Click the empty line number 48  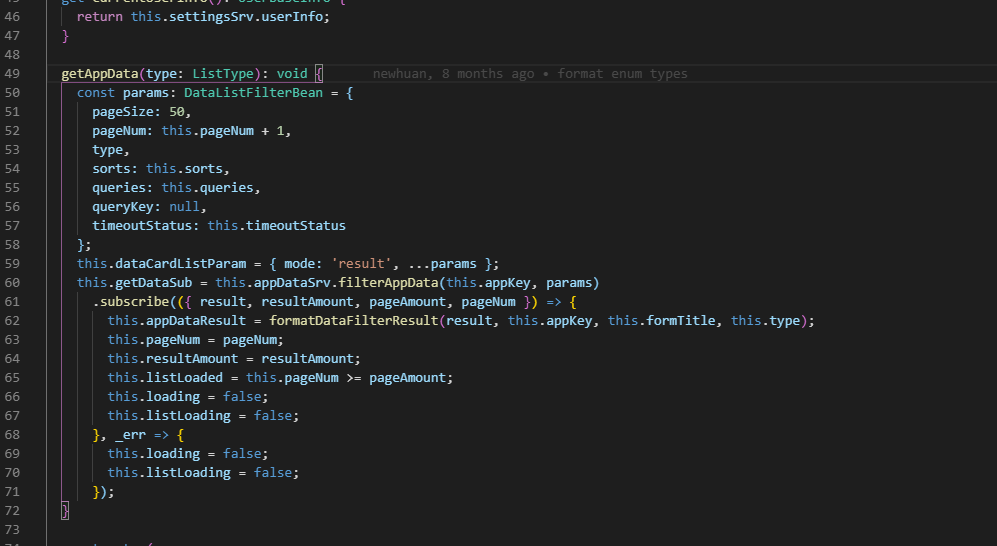(x=12, y=55)
